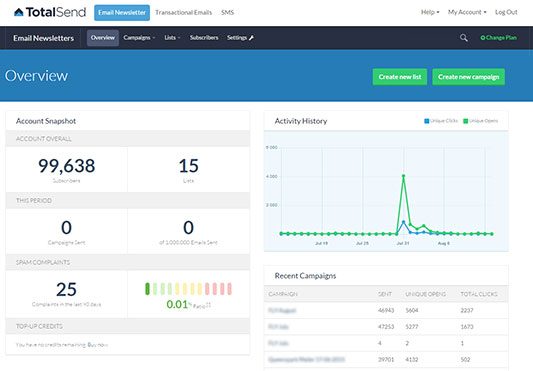
Task: Expand the Lists dropdown menu
Action: tap(172, 38)
